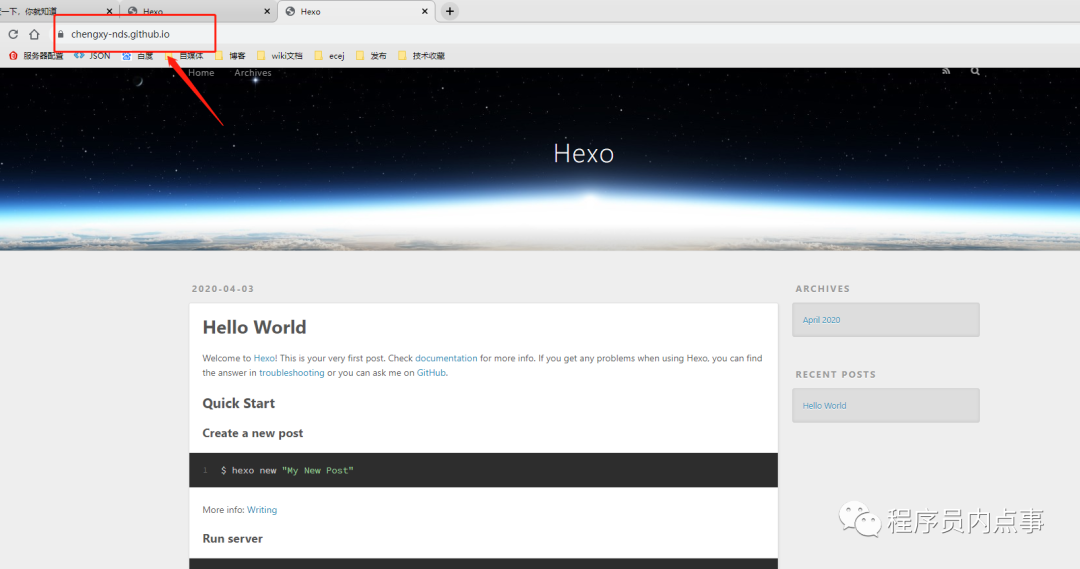Viewport: 1080px width, 569px height.
Task: Follow the documentation link
Action: pos(446,358)
